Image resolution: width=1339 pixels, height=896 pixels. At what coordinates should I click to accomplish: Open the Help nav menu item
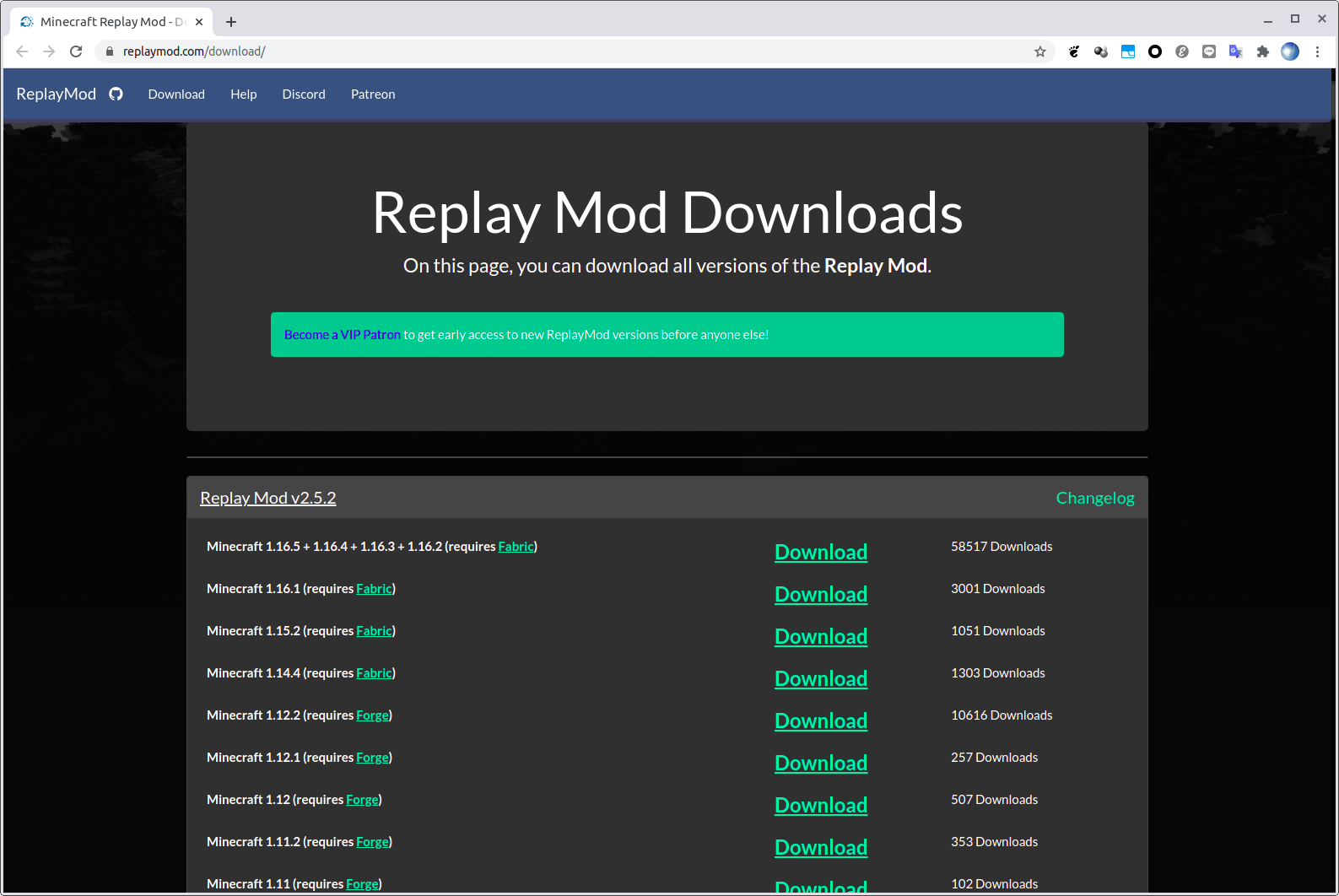pos(244,94)
